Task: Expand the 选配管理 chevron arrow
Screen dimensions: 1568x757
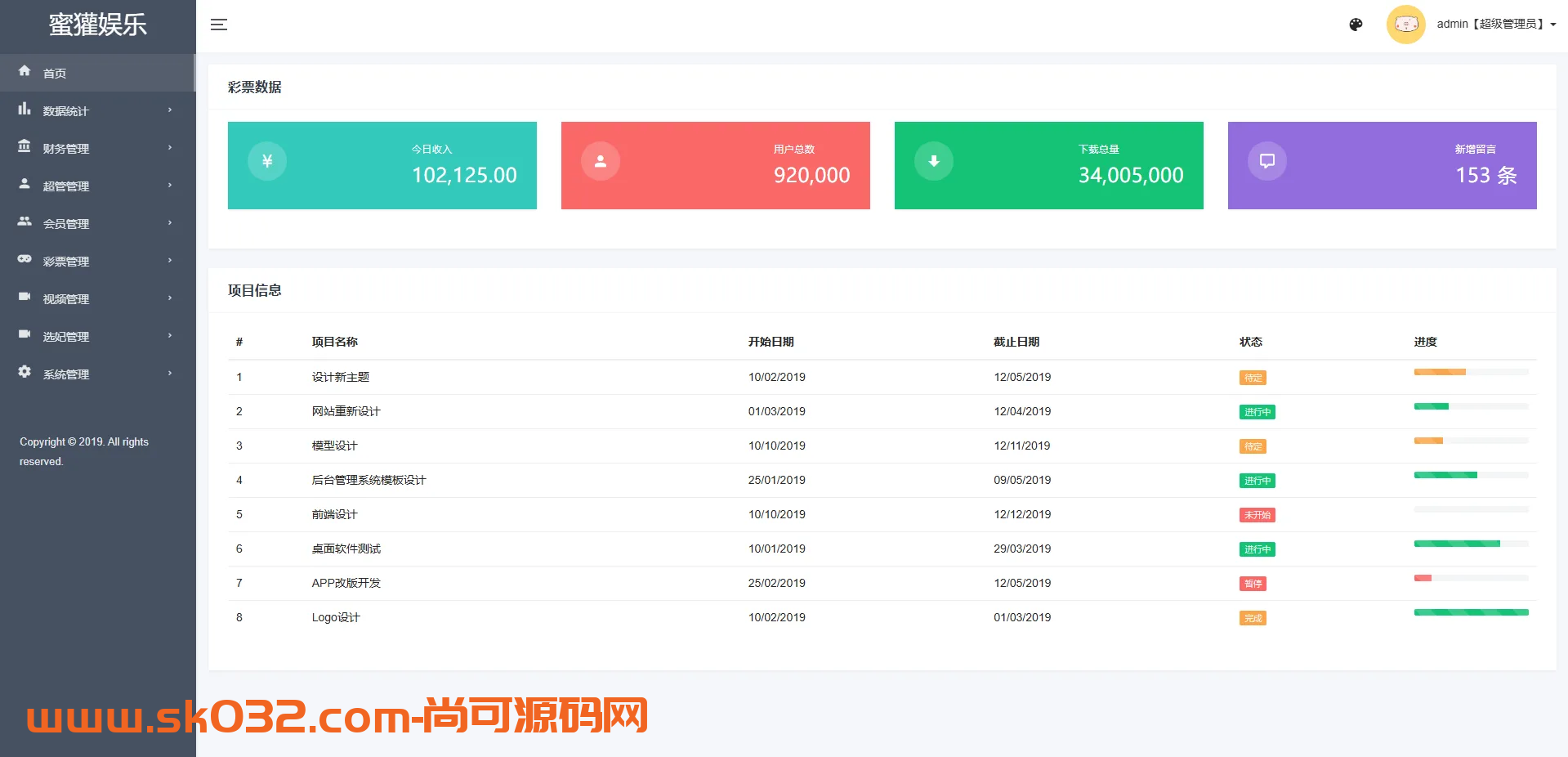Action: point(170,336)
